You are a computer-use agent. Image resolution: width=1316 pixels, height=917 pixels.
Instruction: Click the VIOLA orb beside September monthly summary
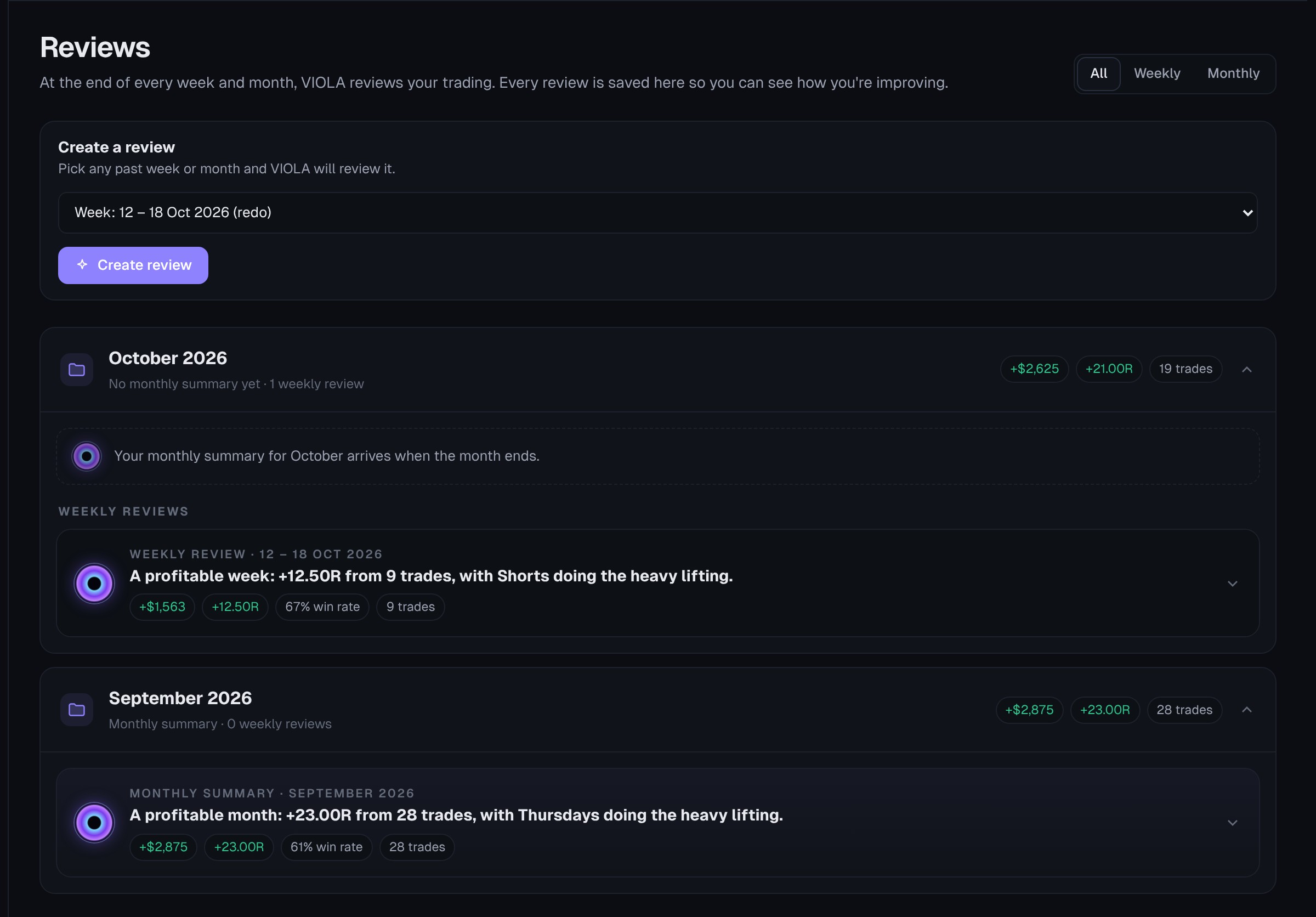tap(94, 823)
